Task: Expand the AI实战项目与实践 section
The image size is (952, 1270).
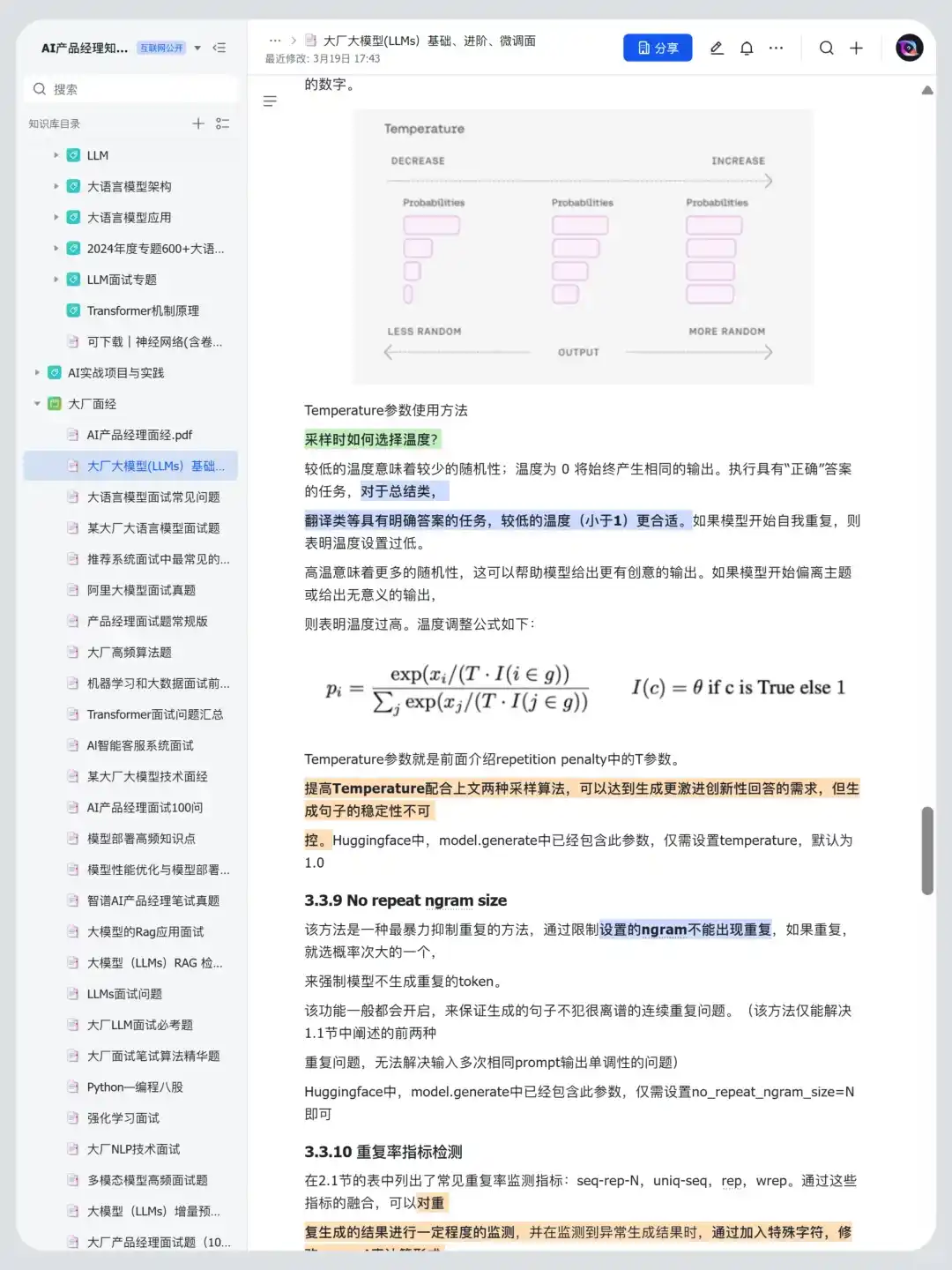Action: [36, 372]
